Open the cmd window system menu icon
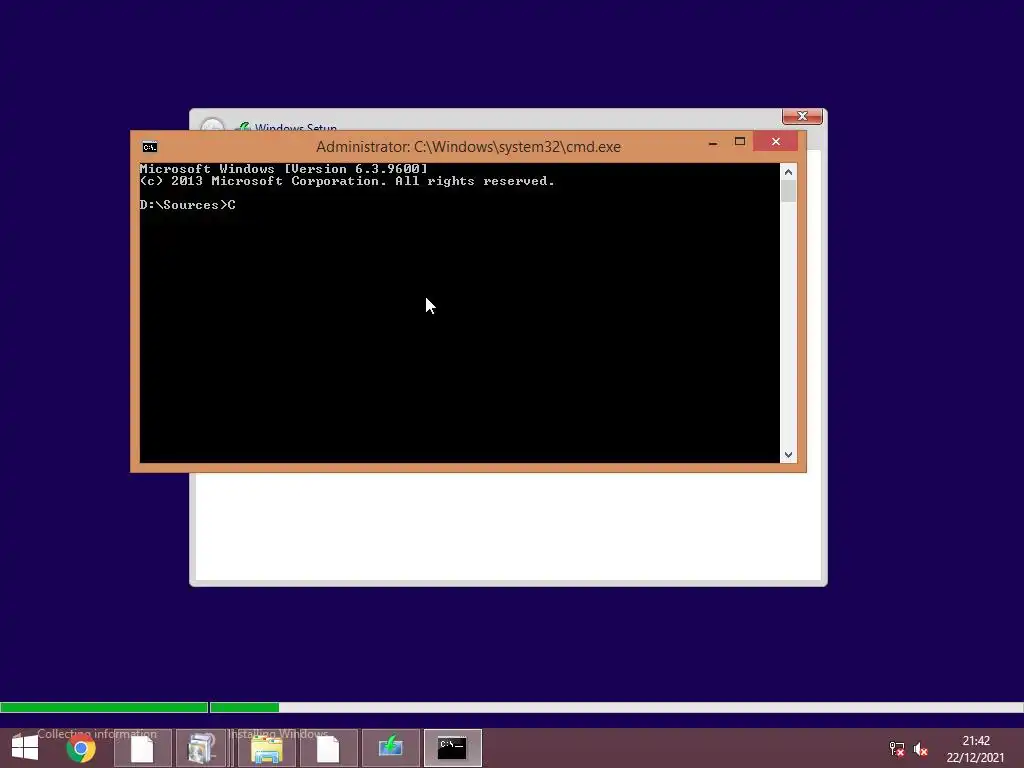 pos(150,147)
